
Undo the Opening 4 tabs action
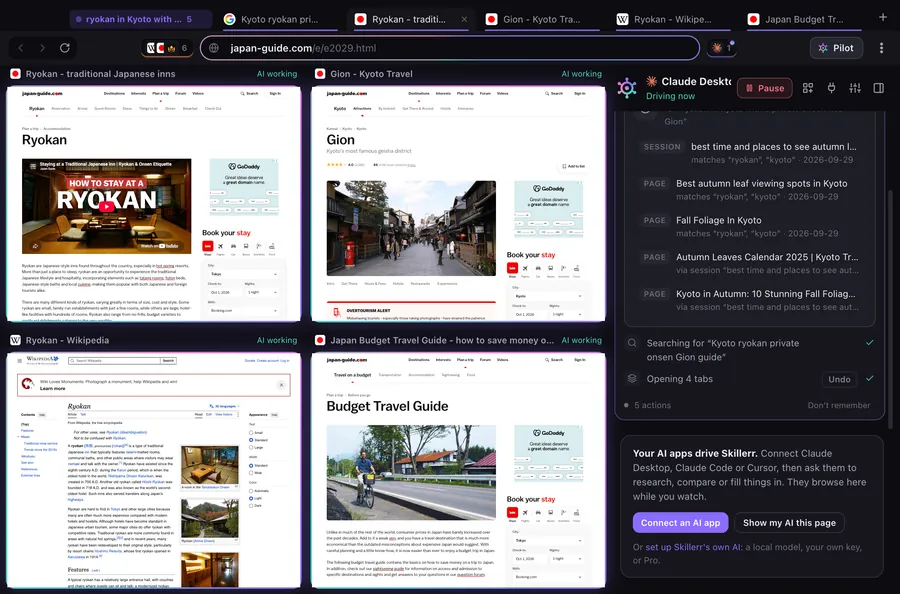[839, 379]
